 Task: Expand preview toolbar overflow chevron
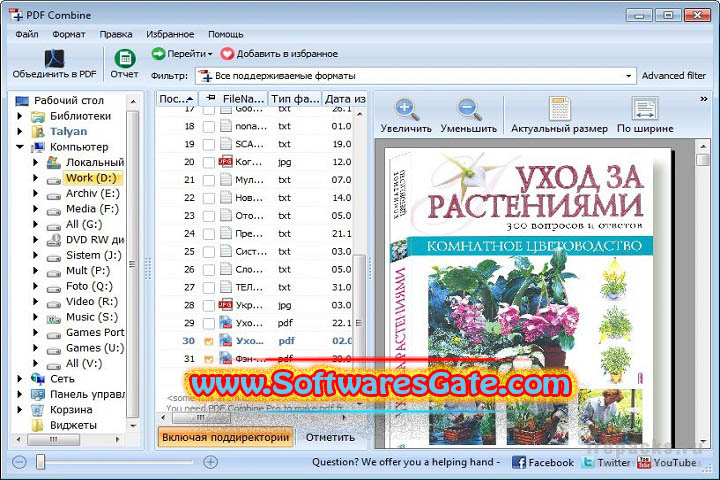[x=703, y=99]
